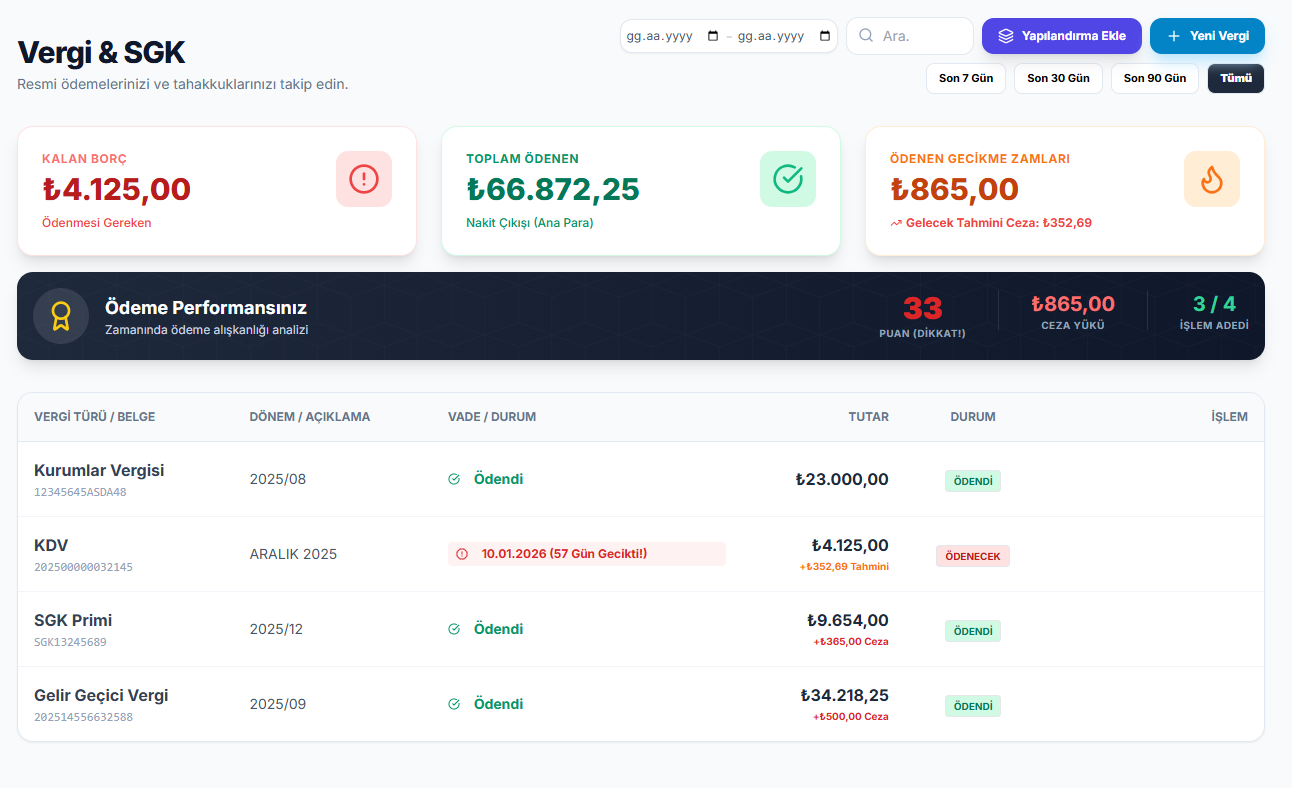
Task: Click the green checkmark icon in Toplam Ödenen card
Action: 788,179
